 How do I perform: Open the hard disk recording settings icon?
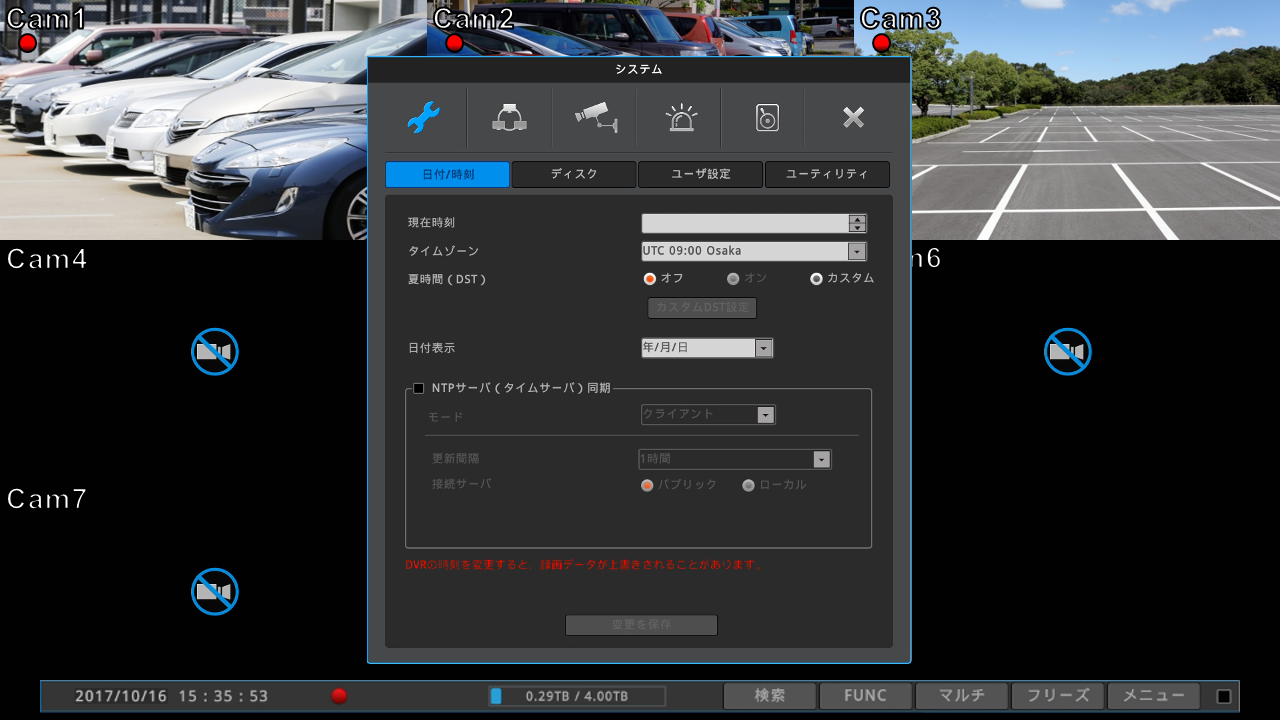click(766, 118)
